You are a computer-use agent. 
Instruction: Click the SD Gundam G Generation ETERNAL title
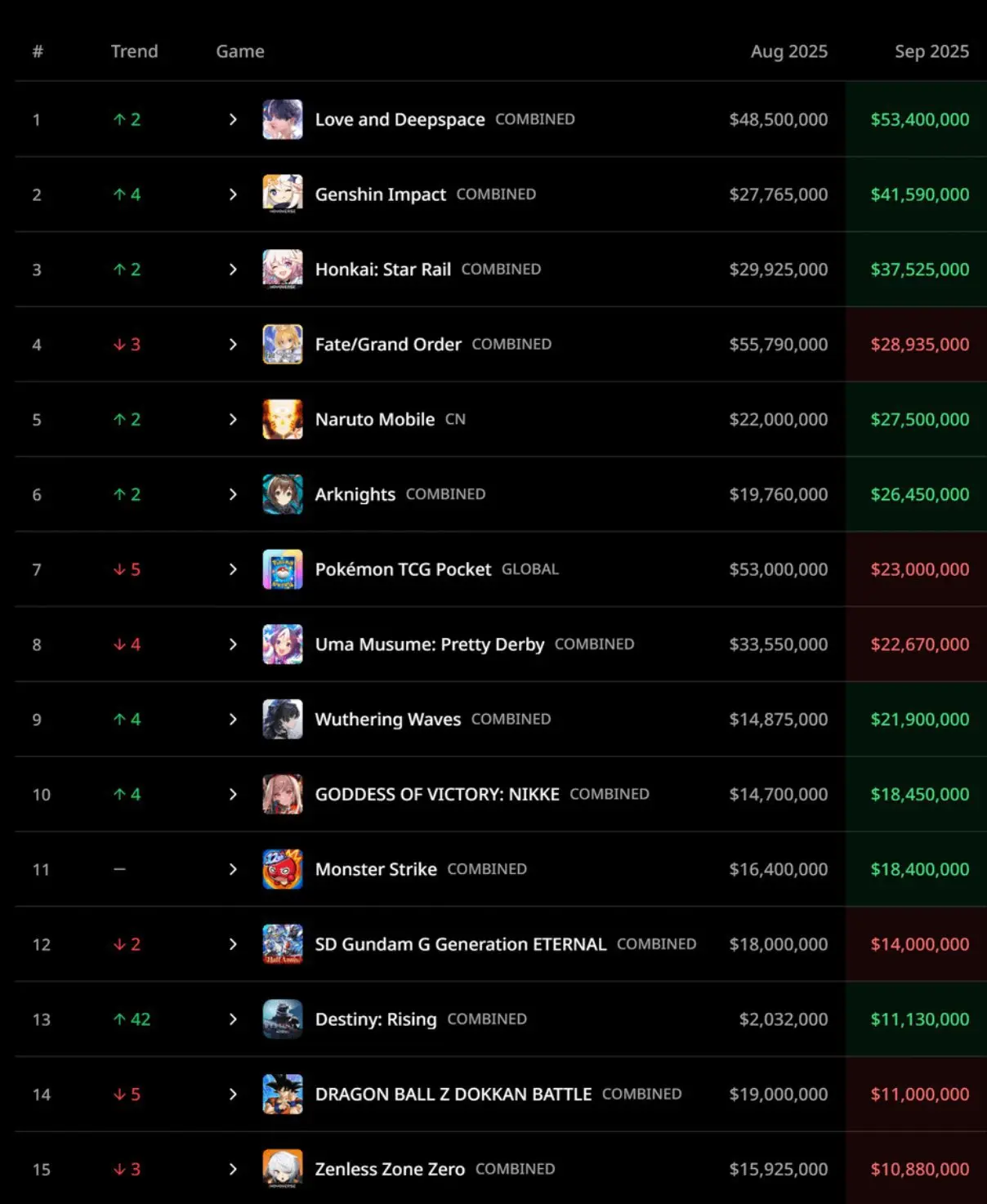461,944
